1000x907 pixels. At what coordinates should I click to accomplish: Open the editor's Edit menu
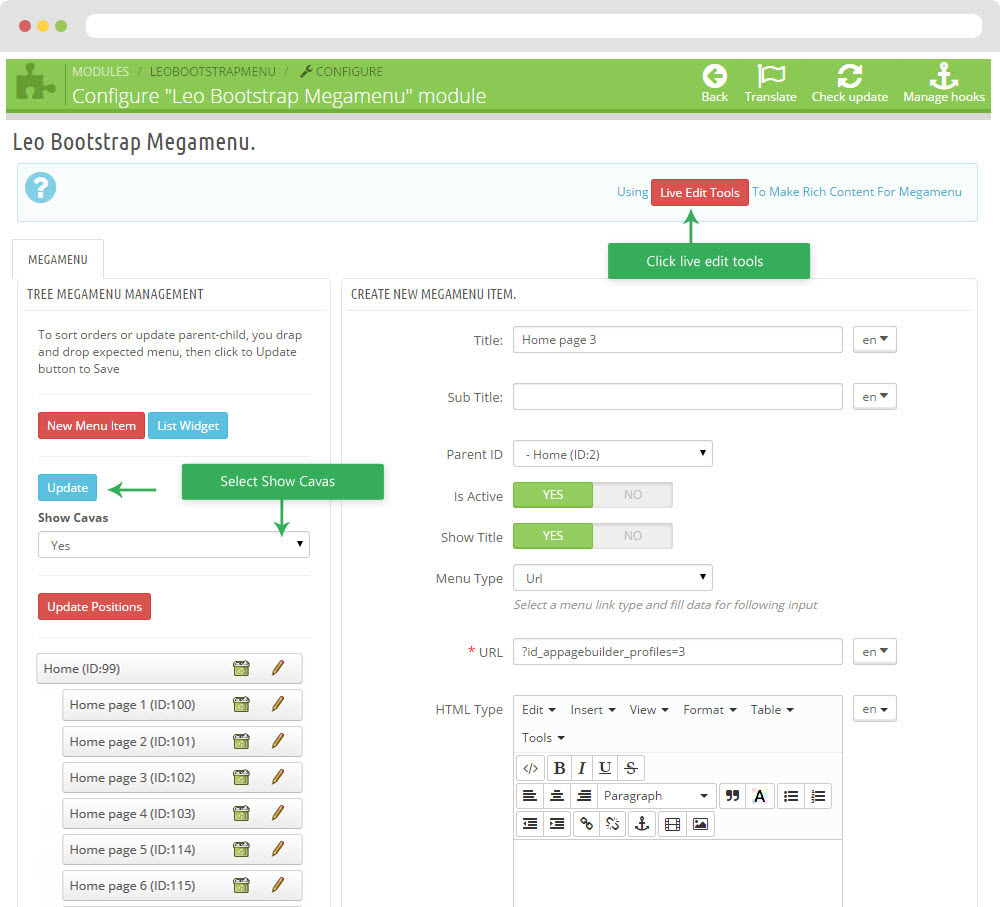(x=539, y=710)
